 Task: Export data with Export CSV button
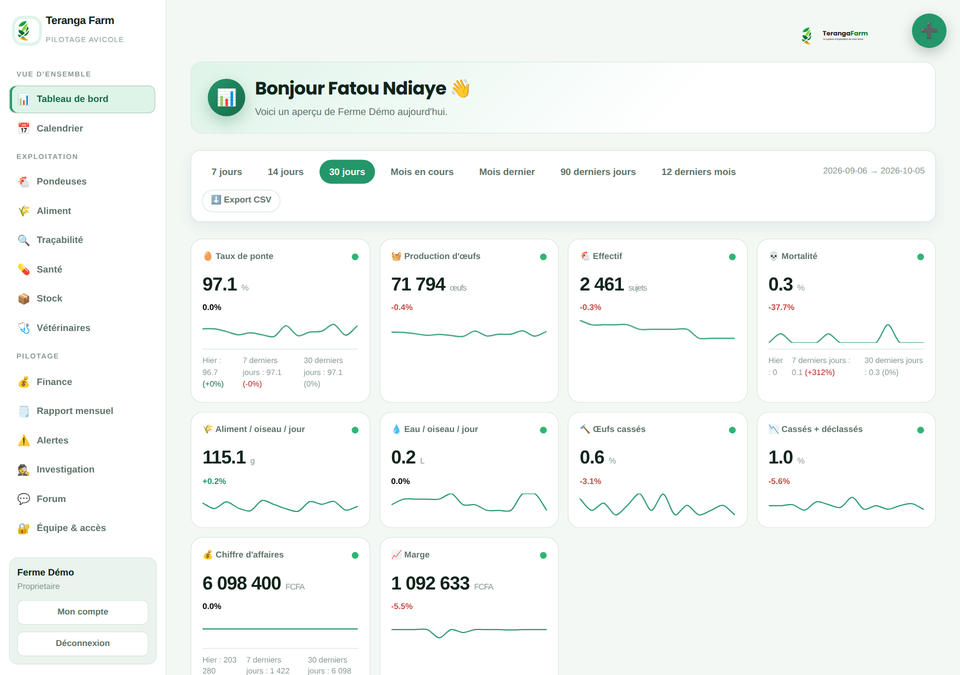coord(241,200)
